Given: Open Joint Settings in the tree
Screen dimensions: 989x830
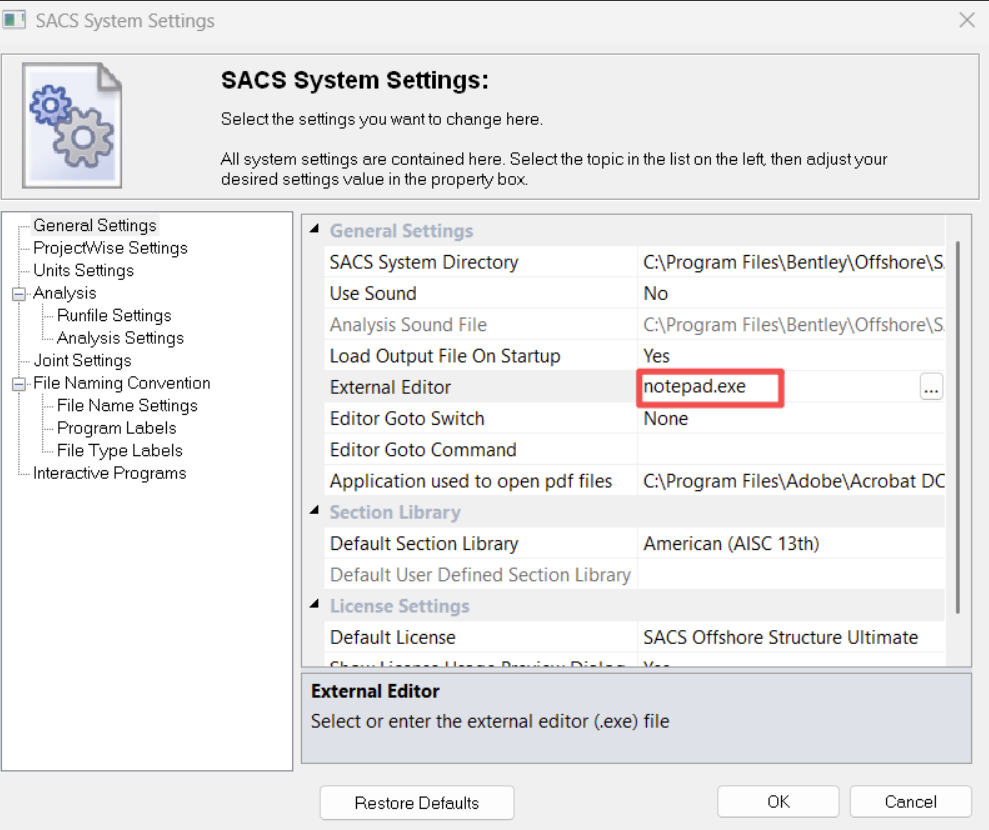Looking at the screenshot, I should pos(82,361).
